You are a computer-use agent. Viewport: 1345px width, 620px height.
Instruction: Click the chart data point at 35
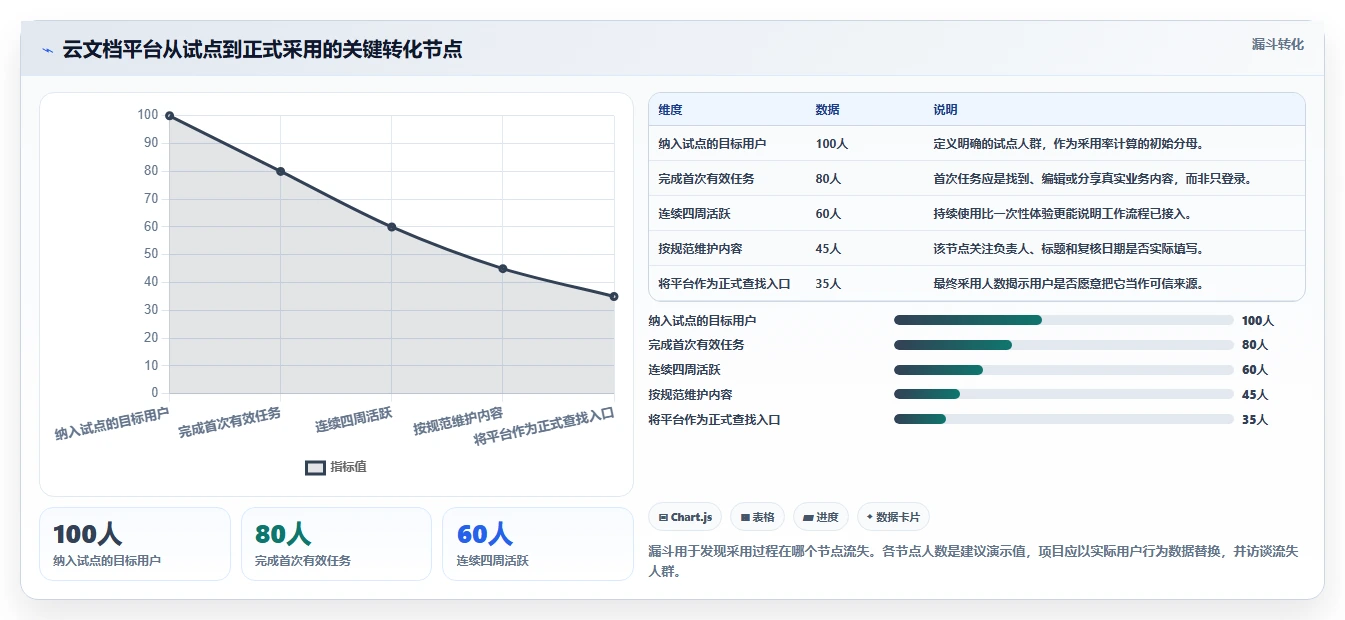point(613,296)
